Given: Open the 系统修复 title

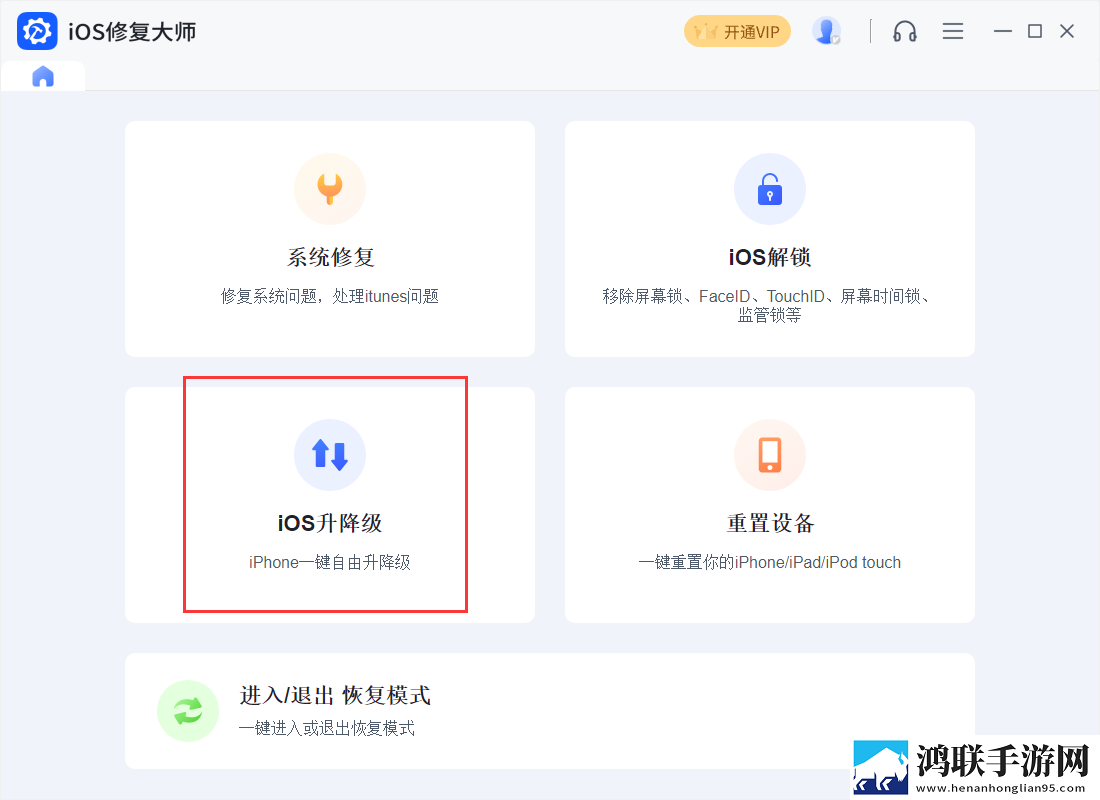Looking at the screenshot, I should point(330,257).
